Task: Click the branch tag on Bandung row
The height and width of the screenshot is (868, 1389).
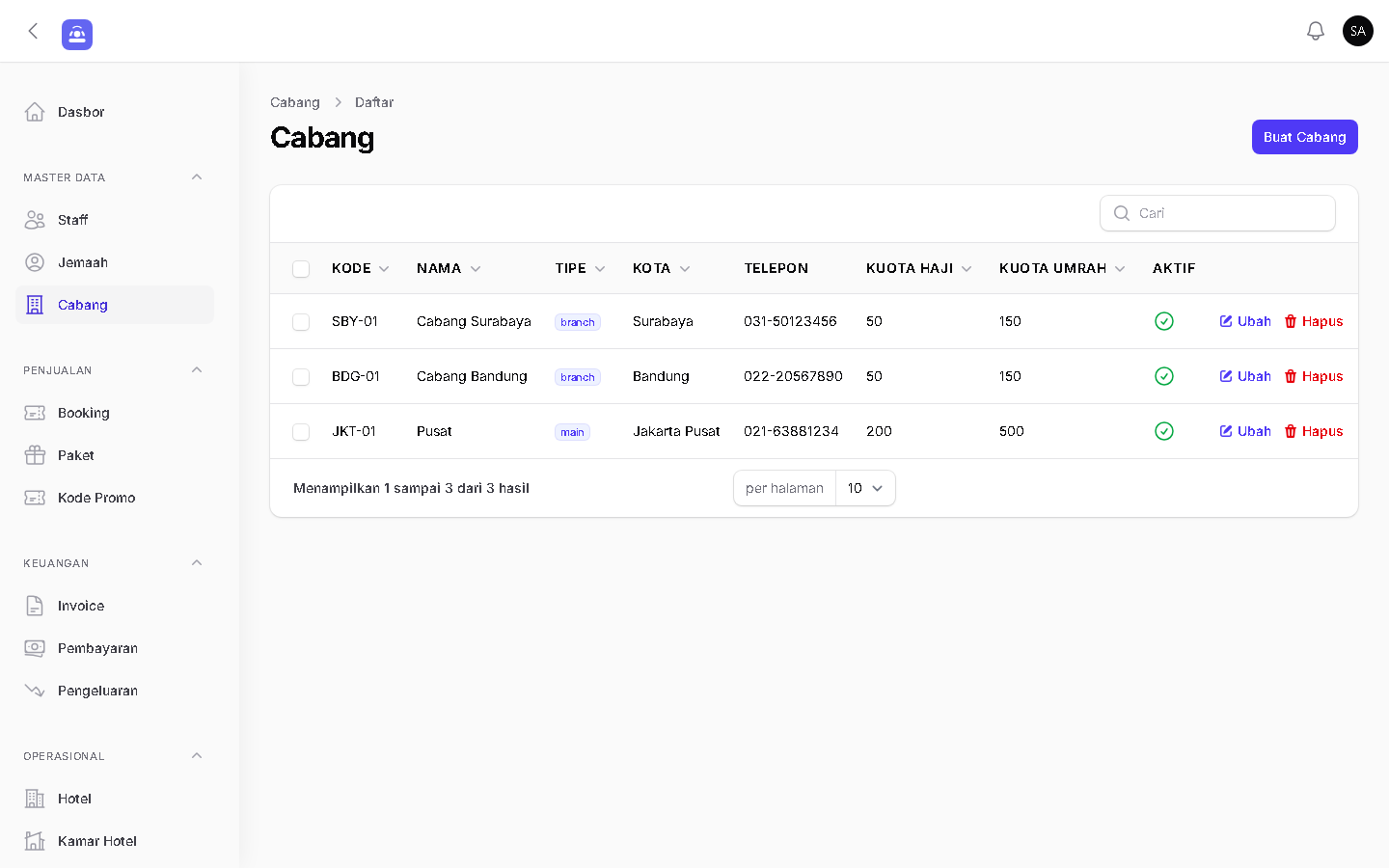Action: click(578, 377)
